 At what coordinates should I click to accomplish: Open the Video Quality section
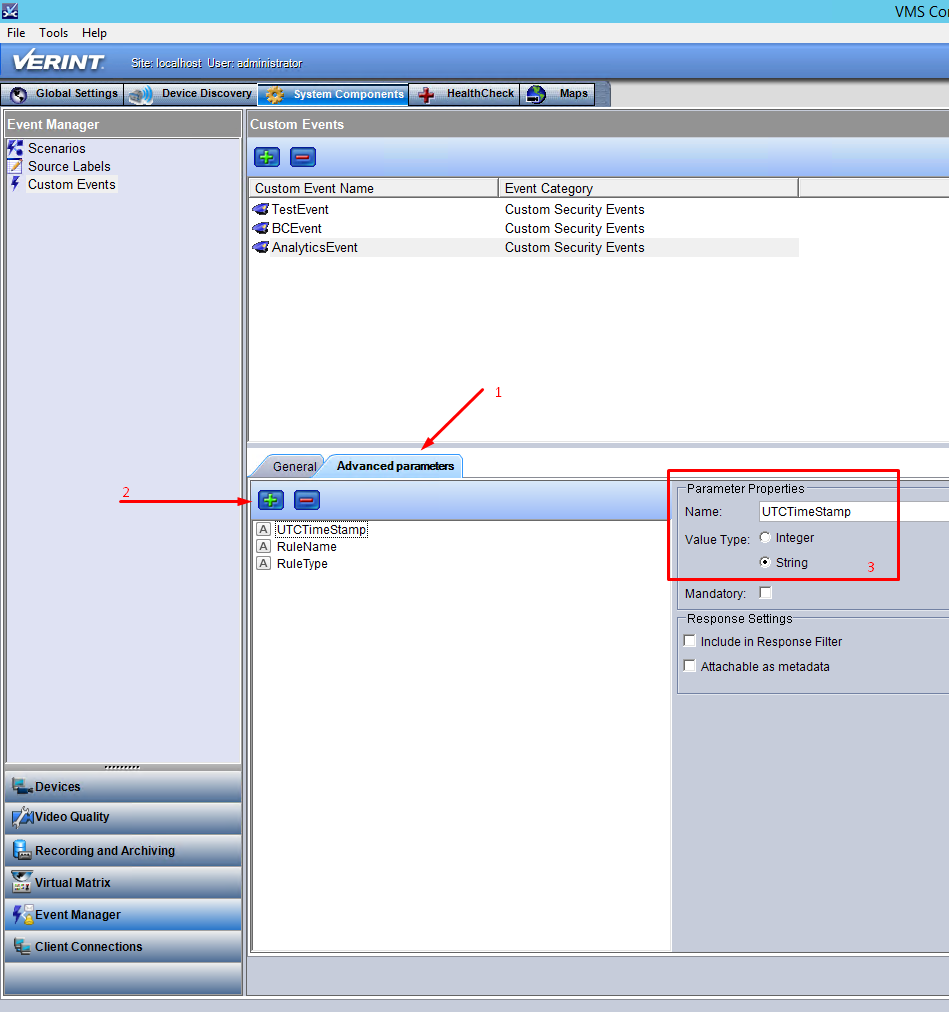[x=123, y=818]
